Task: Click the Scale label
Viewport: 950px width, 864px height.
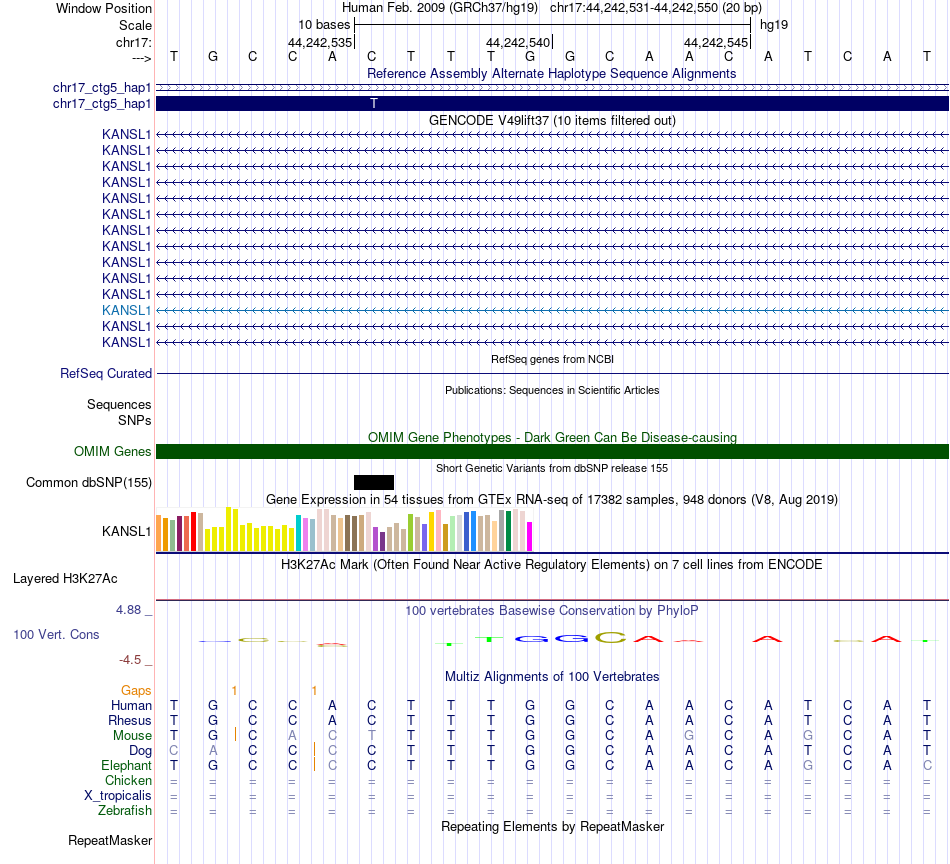Action: (135, 25)
